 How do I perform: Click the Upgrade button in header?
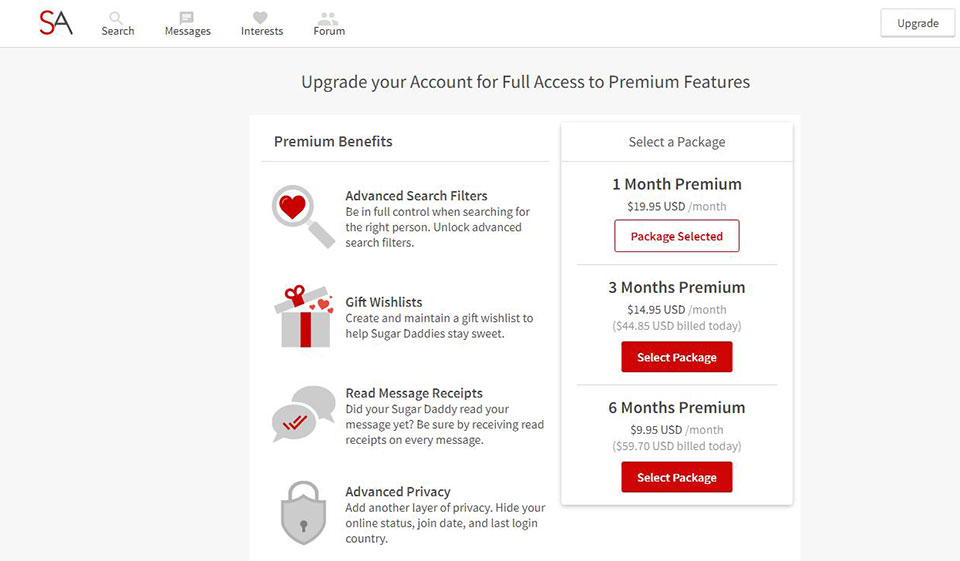click(917, 23)
